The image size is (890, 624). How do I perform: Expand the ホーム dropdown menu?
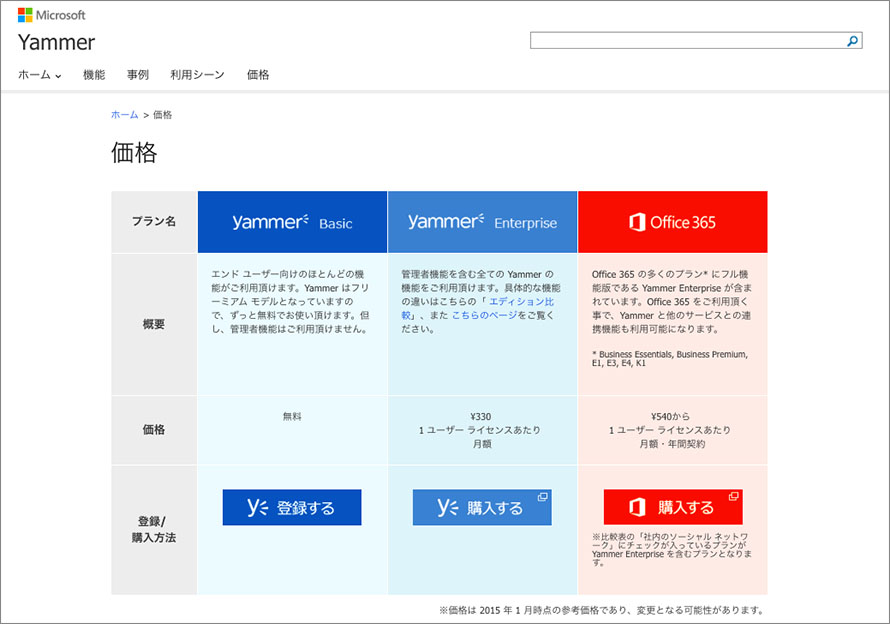coord(39,75)
